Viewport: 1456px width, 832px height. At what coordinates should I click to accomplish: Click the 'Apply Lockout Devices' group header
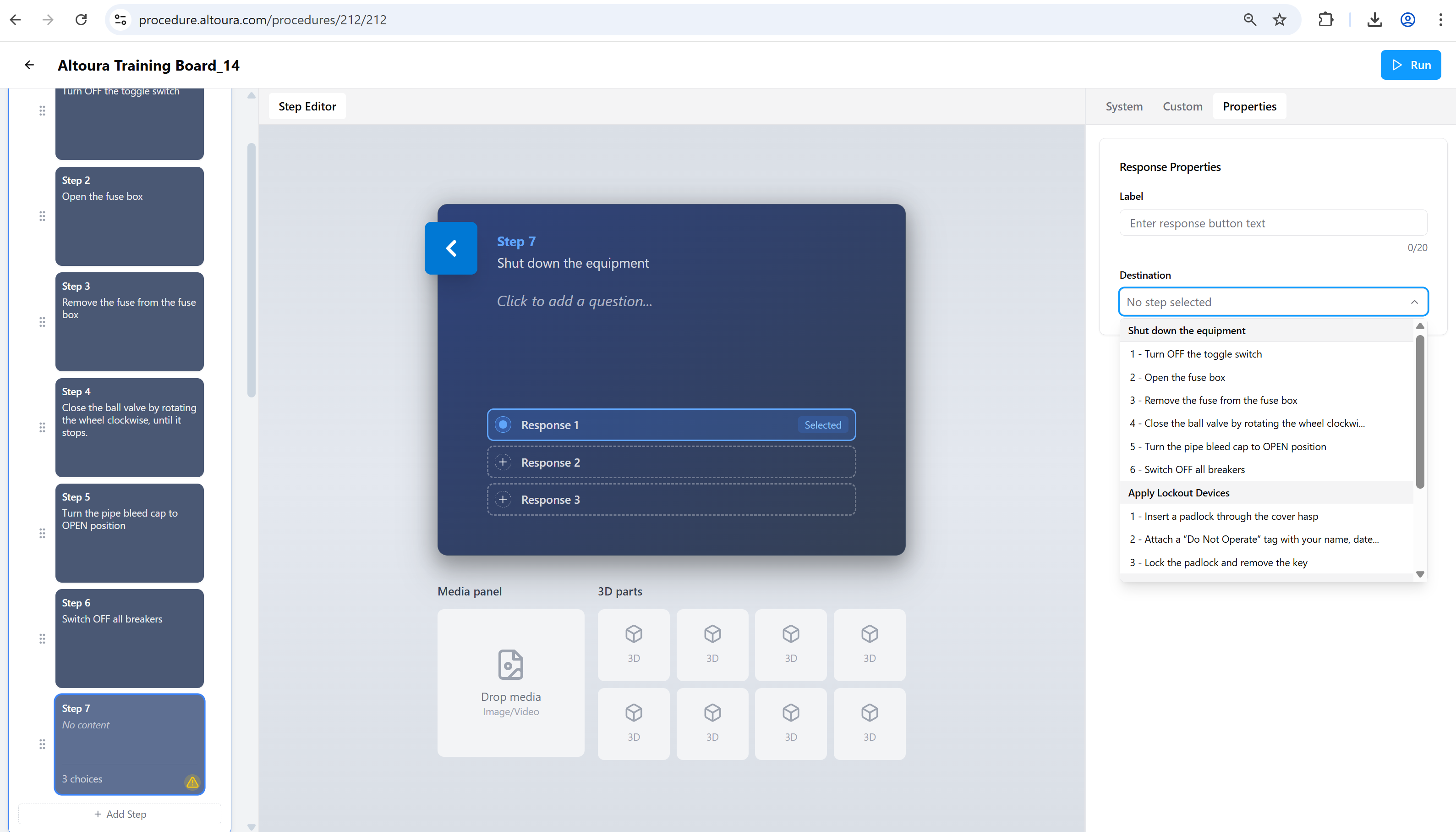1266,493
